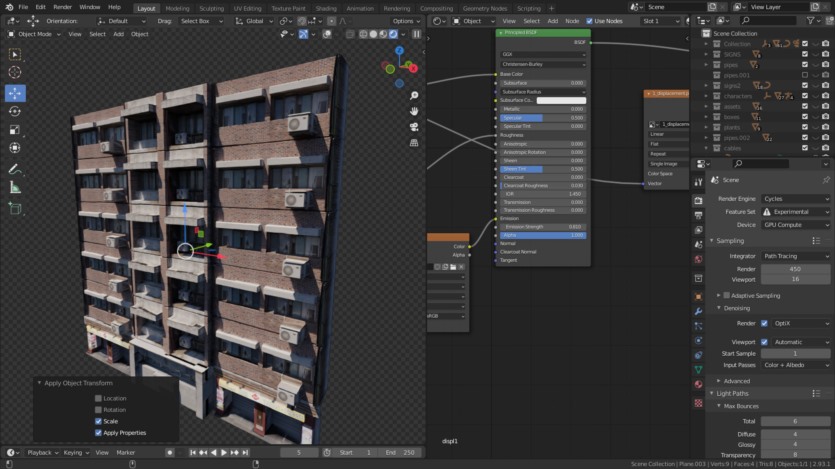The image size is (835, 469).
Task: Select the Cursor tool
Action: click(x=15, y=72)
